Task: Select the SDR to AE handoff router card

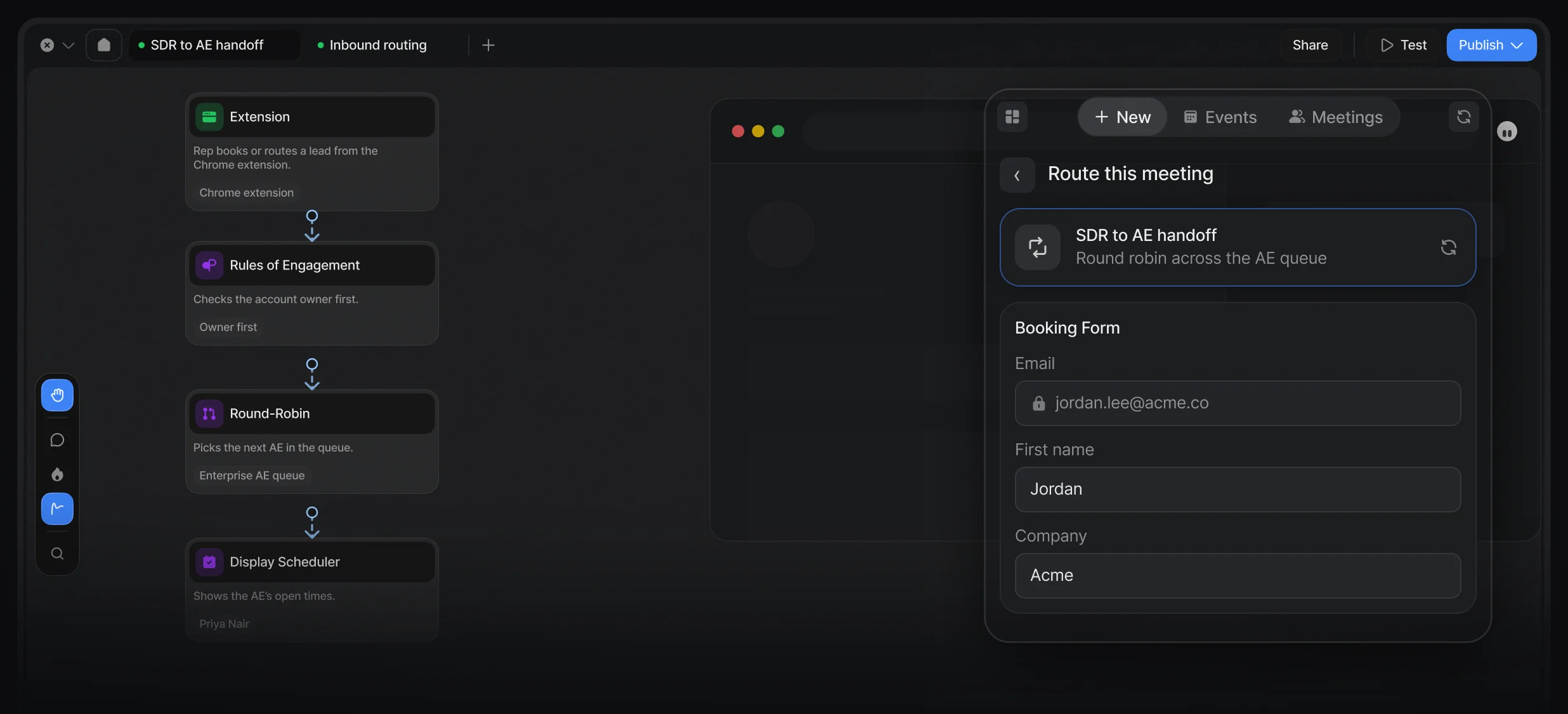Action: coord(1238,247)
